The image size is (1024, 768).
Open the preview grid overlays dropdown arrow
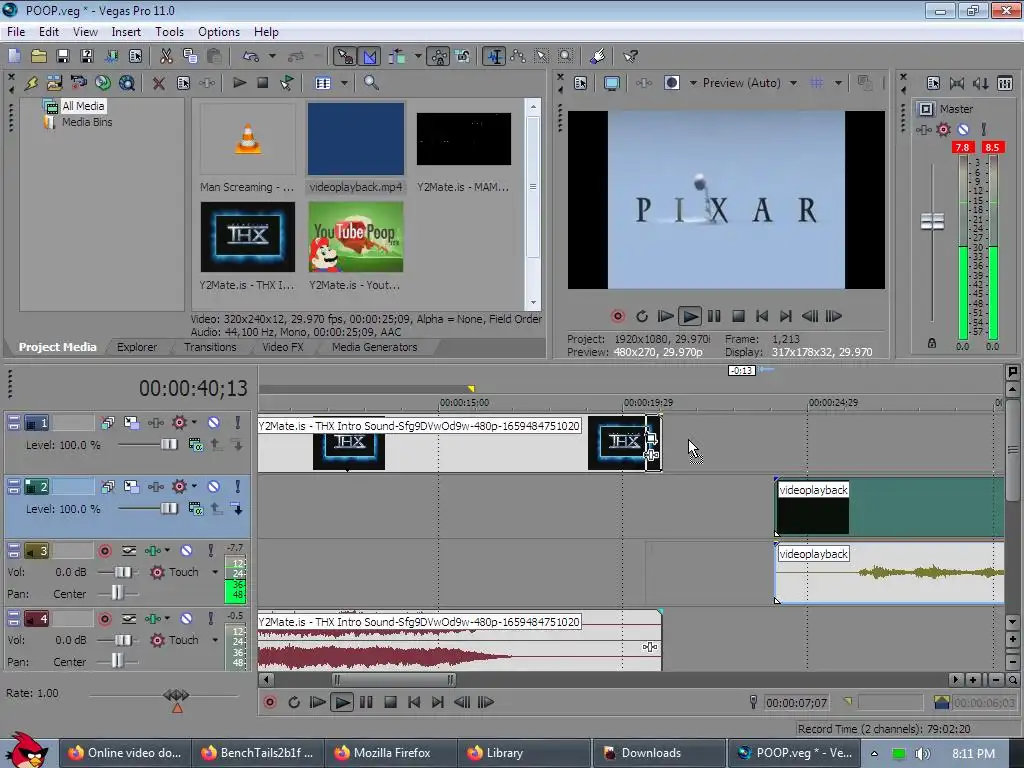838,83
